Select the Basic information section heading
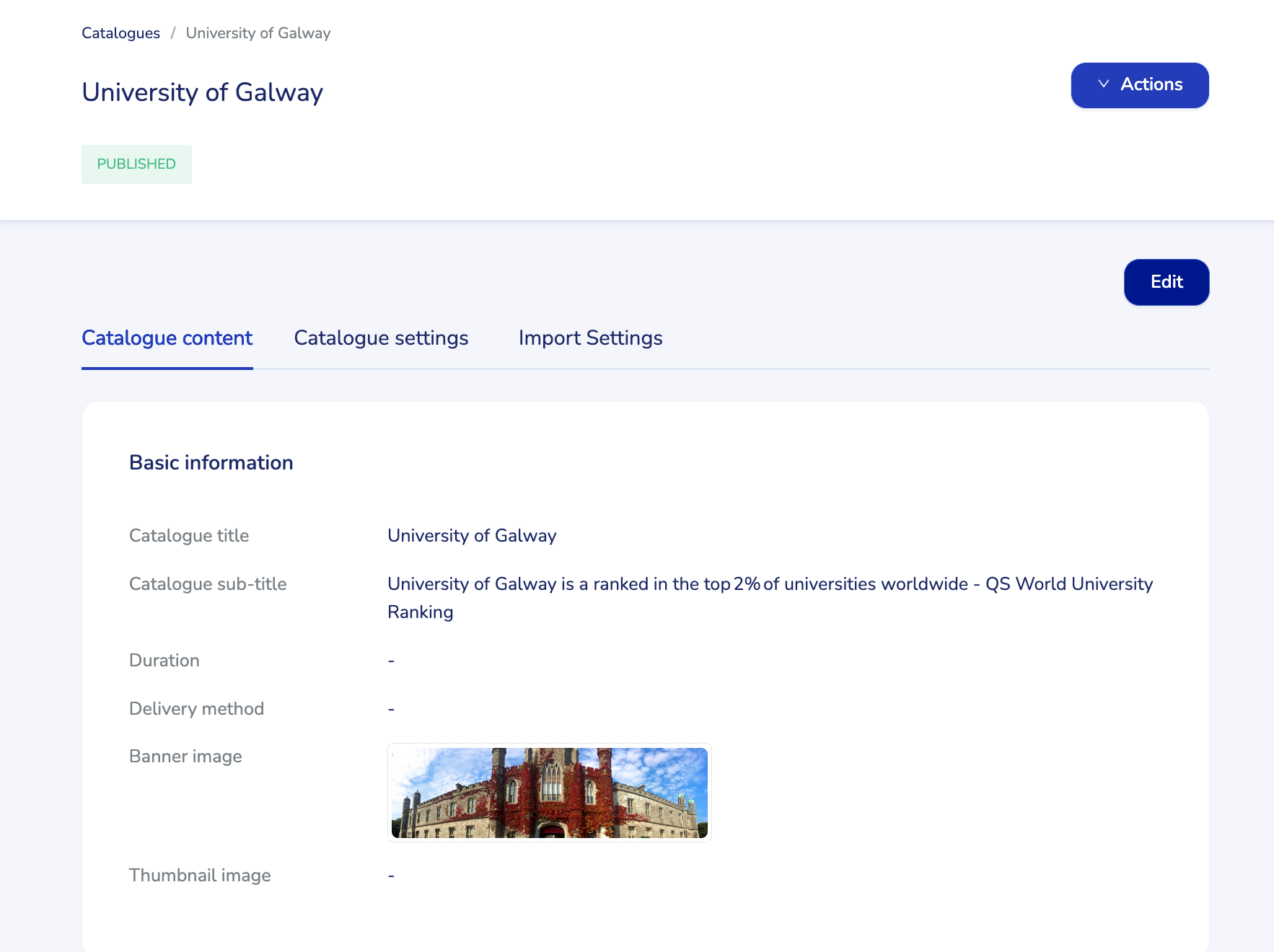Screen dimensions: 1274x952 click(211, 463)
